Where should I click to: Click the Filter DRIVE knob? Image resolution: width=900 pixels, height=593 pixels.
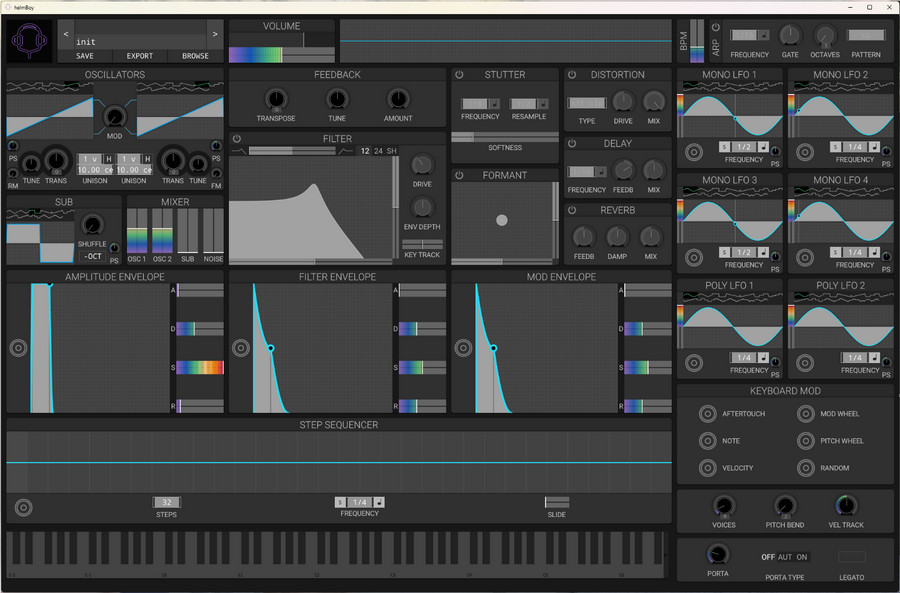point(422,166)
